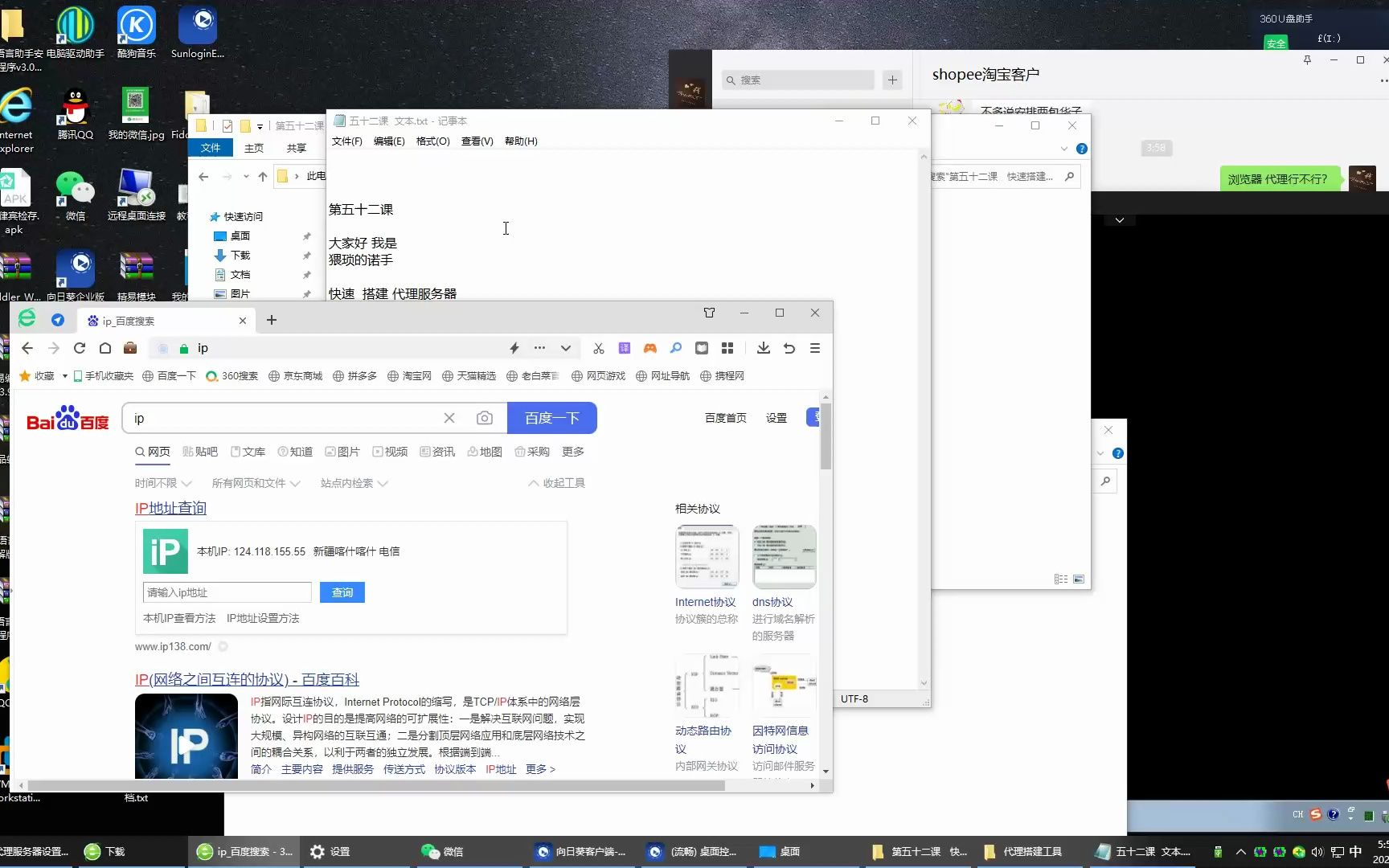The image size is (1389, 868).
Task: Open the address bar more options ellipsis
Action: click(539, 348)
